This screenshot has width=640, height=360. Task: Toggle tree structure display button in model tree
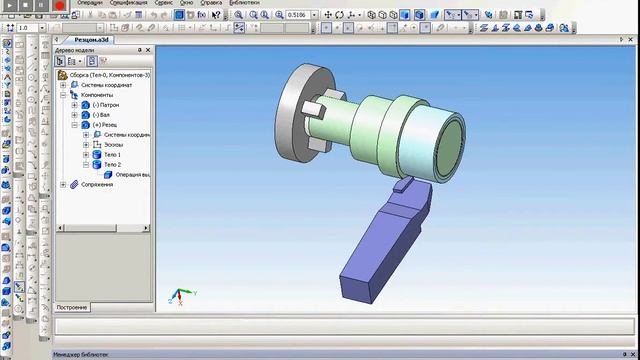point(60,61)
